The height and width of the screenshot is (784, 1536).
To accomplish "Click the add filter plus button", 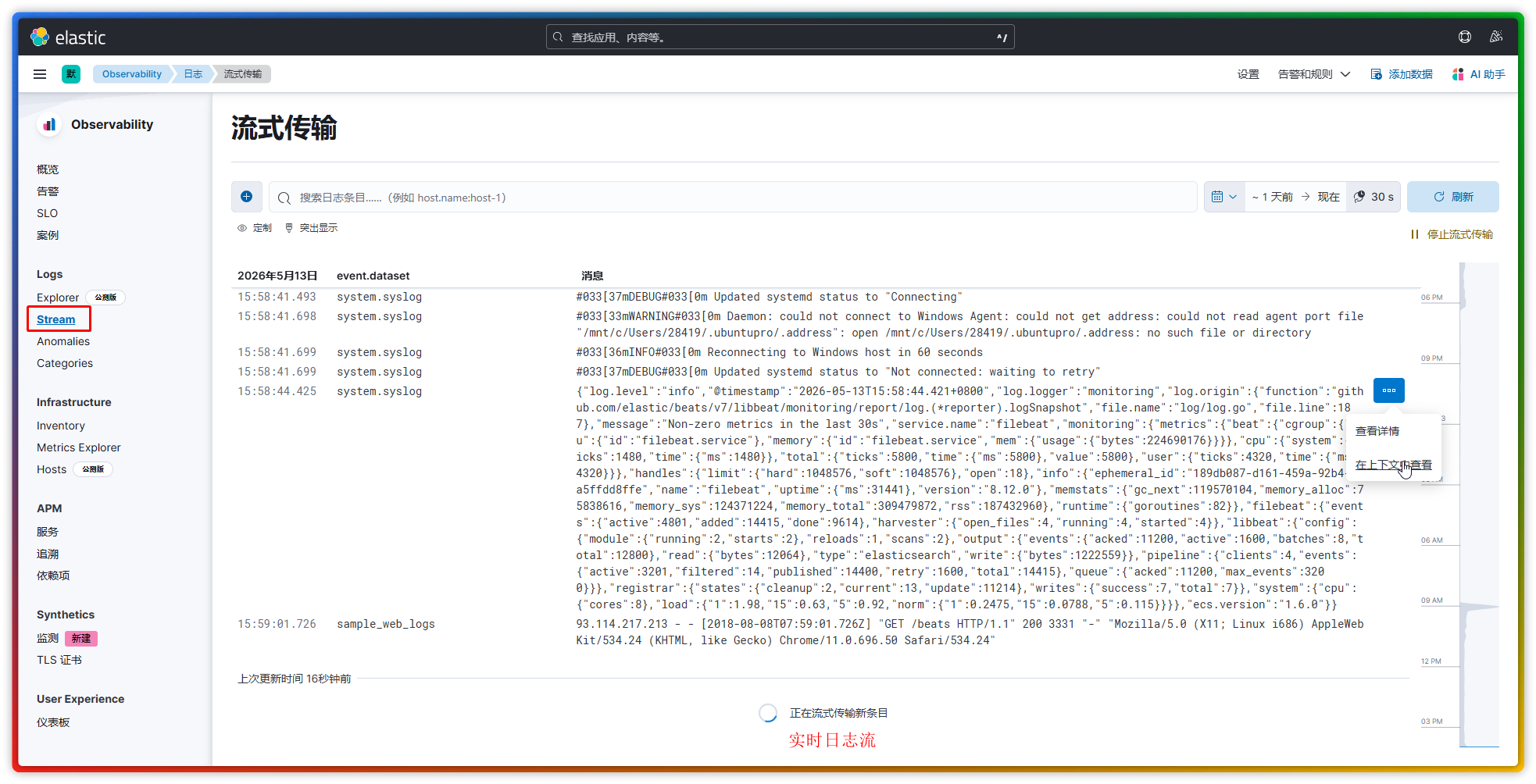I will click(246, 197).
